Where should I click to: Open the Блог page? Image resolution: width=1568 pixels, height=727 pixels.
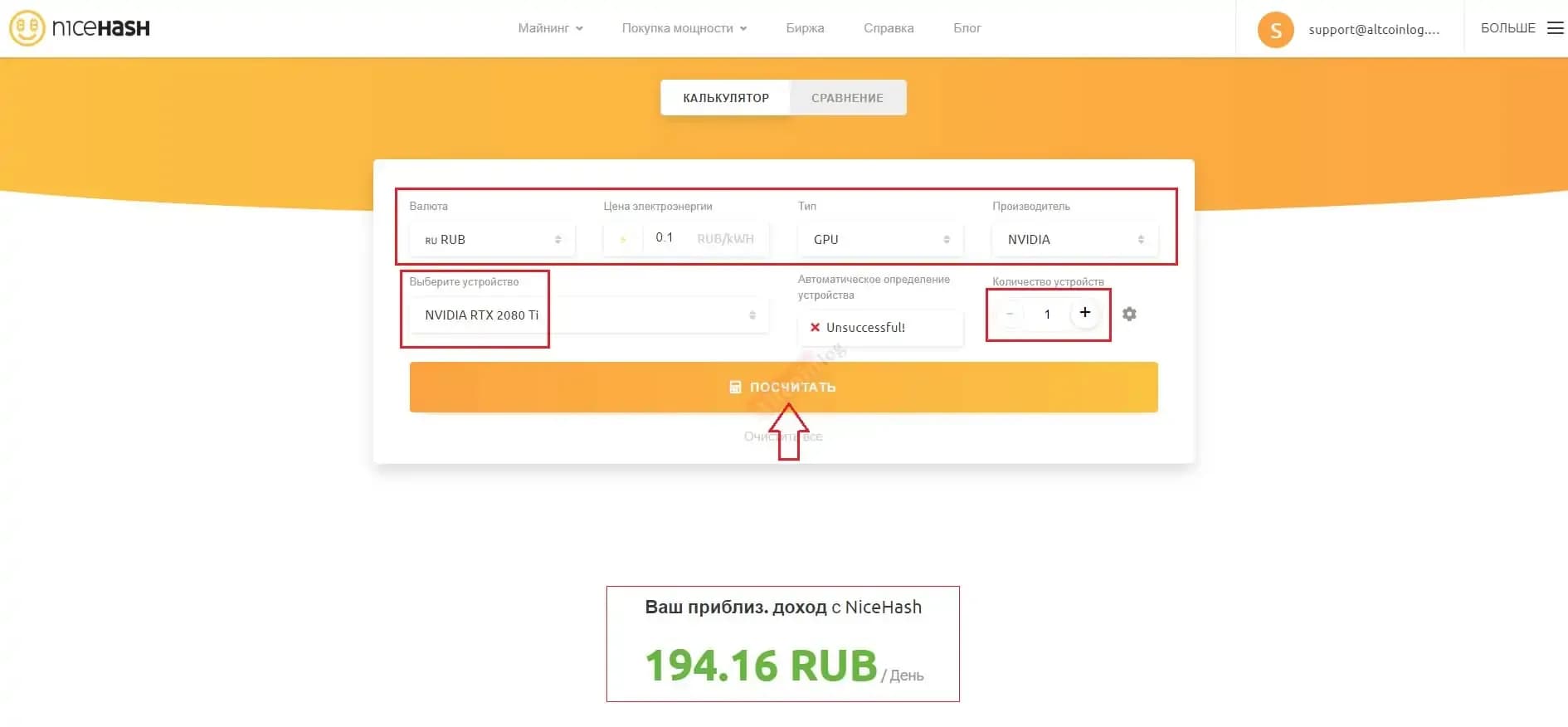967,28
